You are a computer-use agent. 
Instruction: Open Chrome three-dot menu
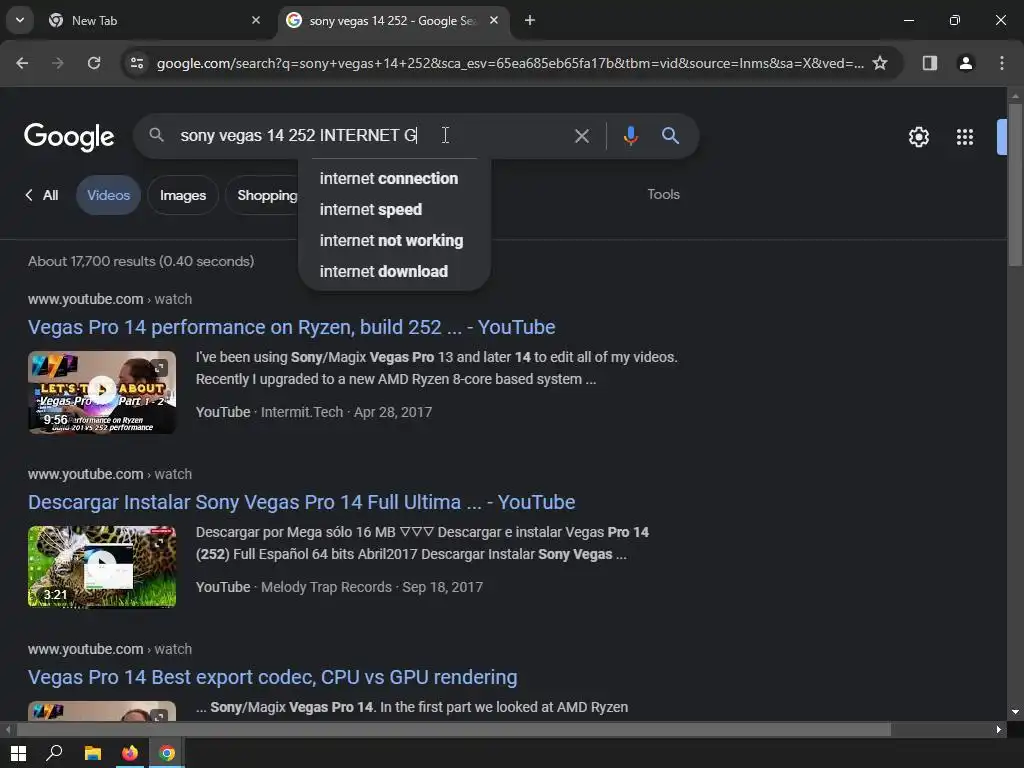1002,63
